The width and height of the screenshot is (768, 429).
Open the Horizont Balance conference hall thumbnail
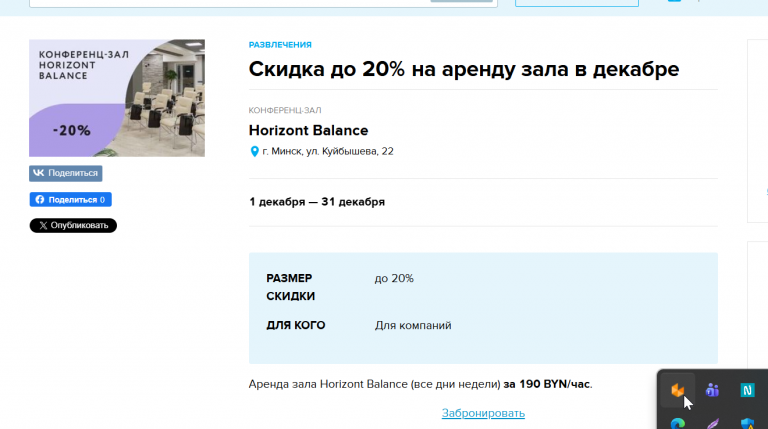(x=117, y=98)
